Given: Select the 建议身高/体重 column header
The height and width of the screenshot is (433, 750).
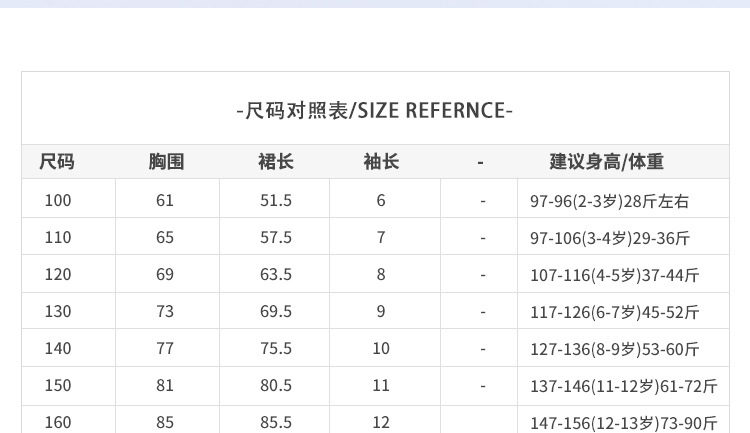Looking at the screenshot, I should click(x=607, y=161).
